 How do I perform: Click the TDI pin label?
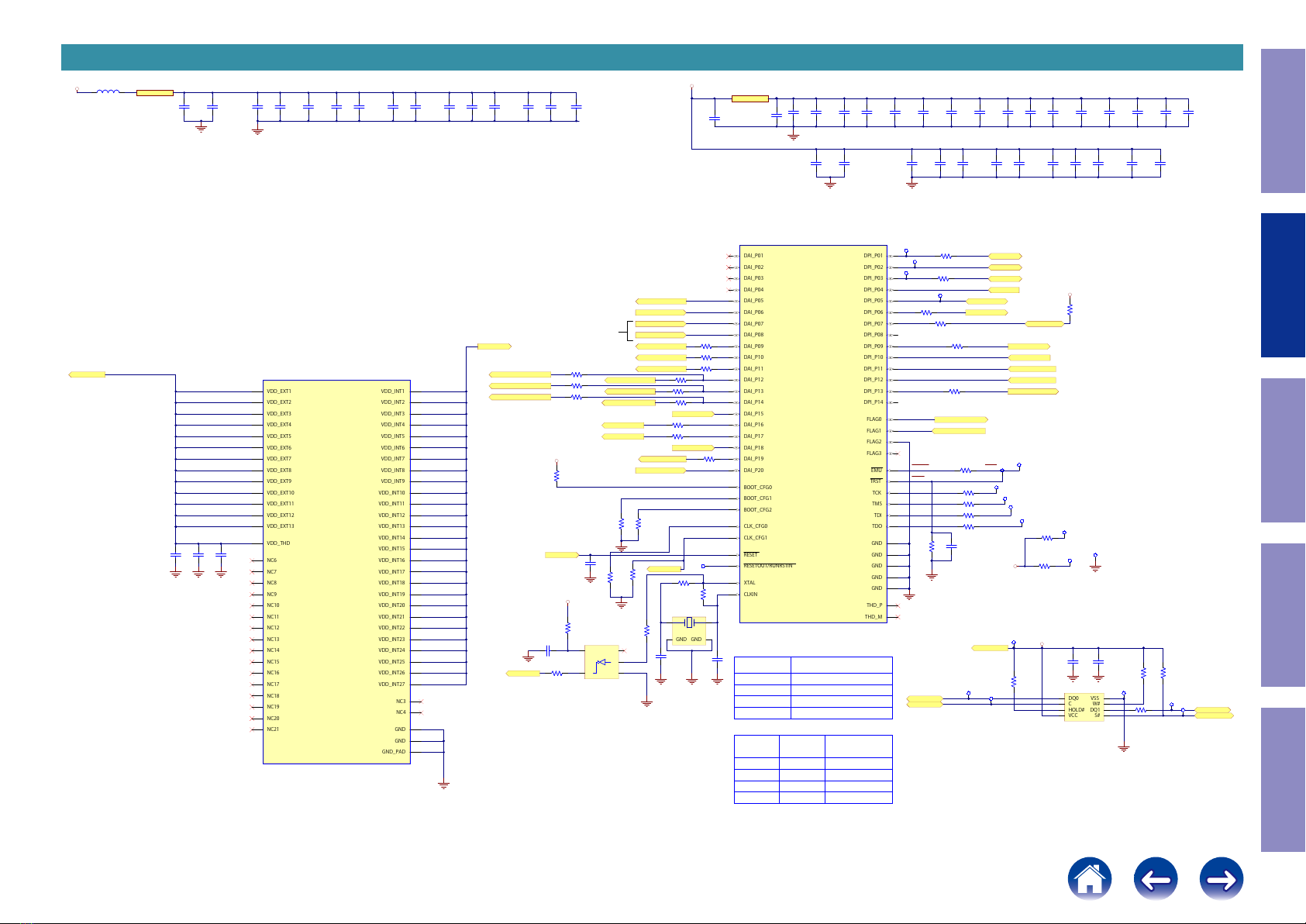[x=878, y=515]
